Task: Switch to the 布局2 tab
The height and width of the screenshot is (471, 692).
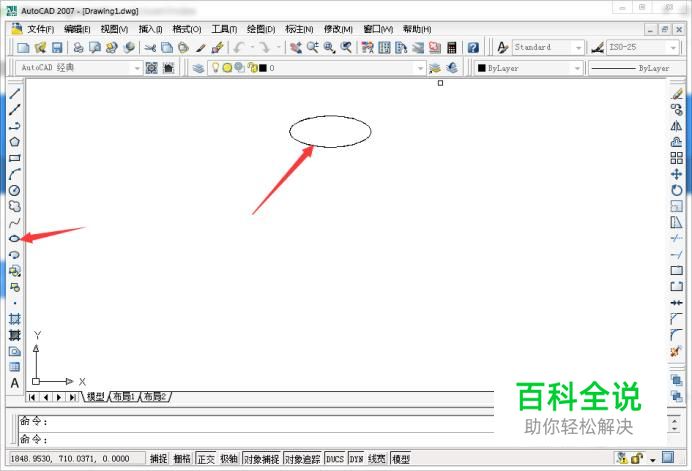Action: 155,396
